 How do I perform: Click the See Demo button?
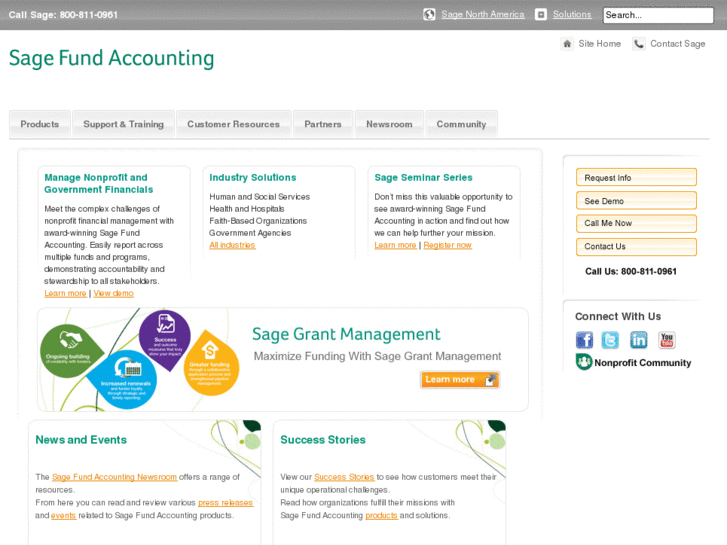pyautogui.click(x=636, y=201)
